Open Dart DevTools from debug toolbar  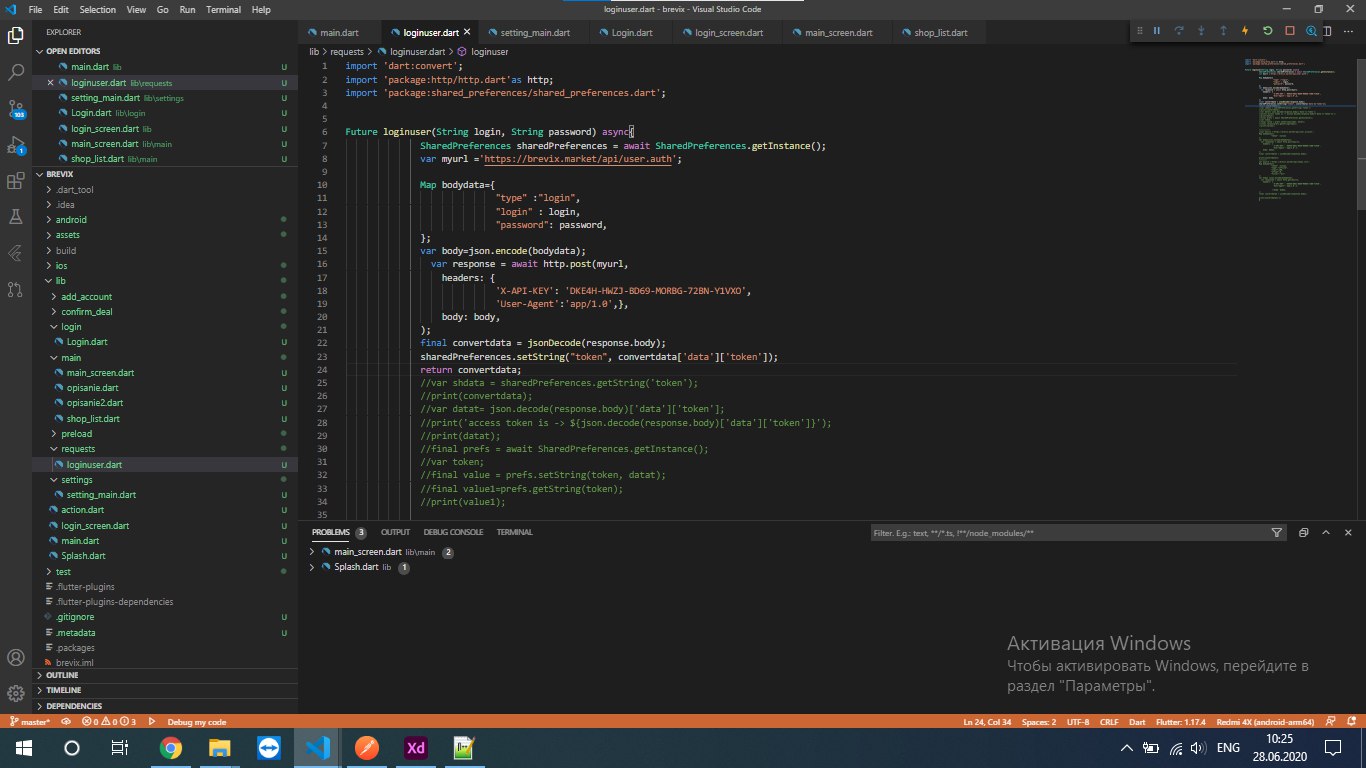pos(1312,31)
